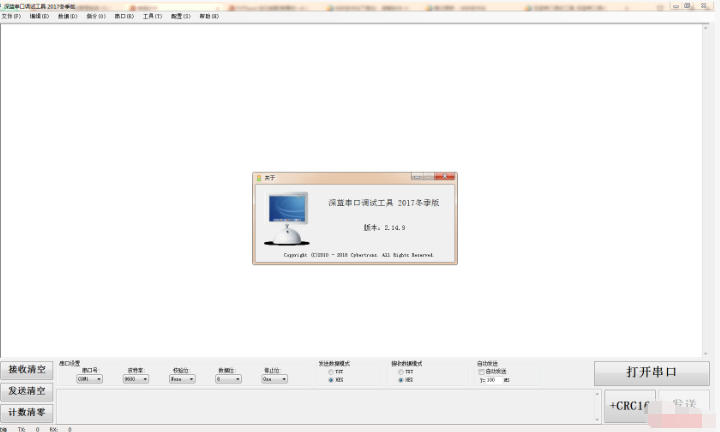Click the 深蓝串口调试工具 2017冬季版 title text
The height and width of the screenshot is (432, 720).
point(383,202)
